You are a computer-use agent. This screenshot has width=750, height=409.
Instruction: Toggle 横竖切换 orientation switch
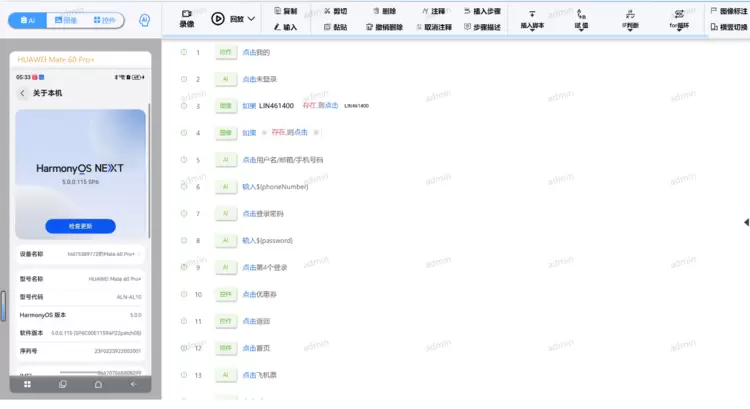pos(727,27)
